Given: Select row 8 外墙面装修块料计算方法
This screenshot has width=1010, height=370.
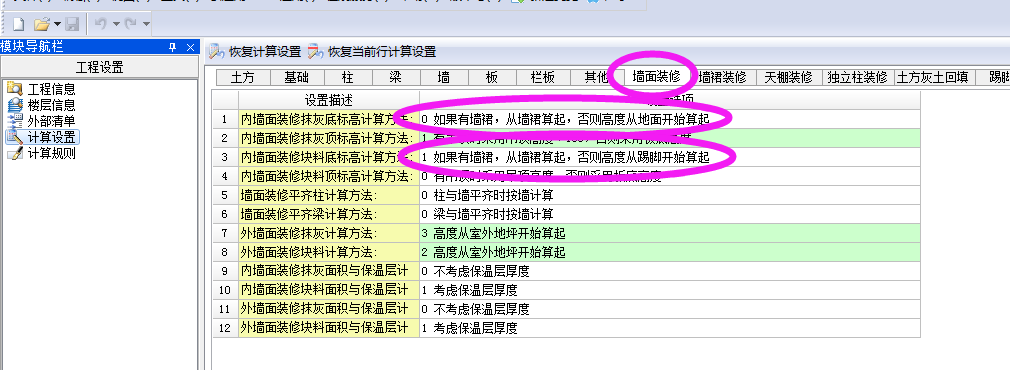Looking at the screenshot, I should pyautogui.click(x=329, y=252).
